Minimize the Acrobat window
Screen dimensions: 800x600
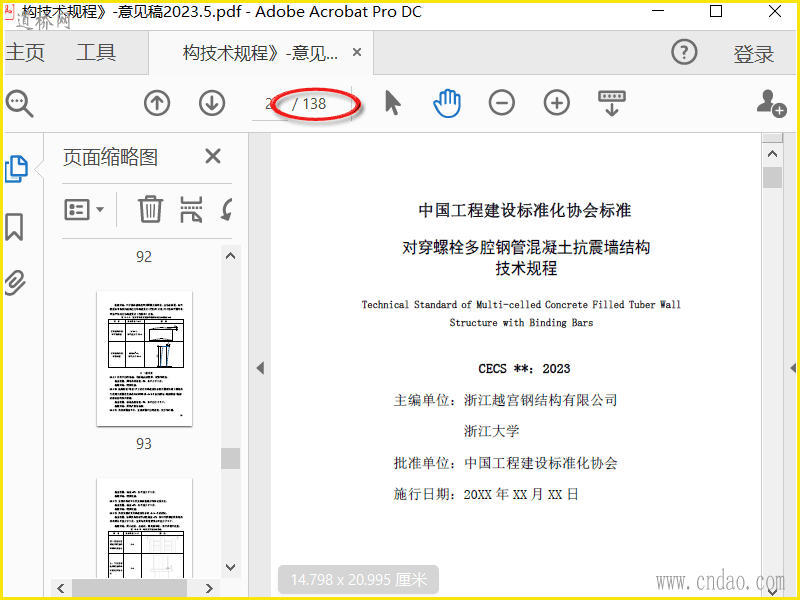pos(658,11)
